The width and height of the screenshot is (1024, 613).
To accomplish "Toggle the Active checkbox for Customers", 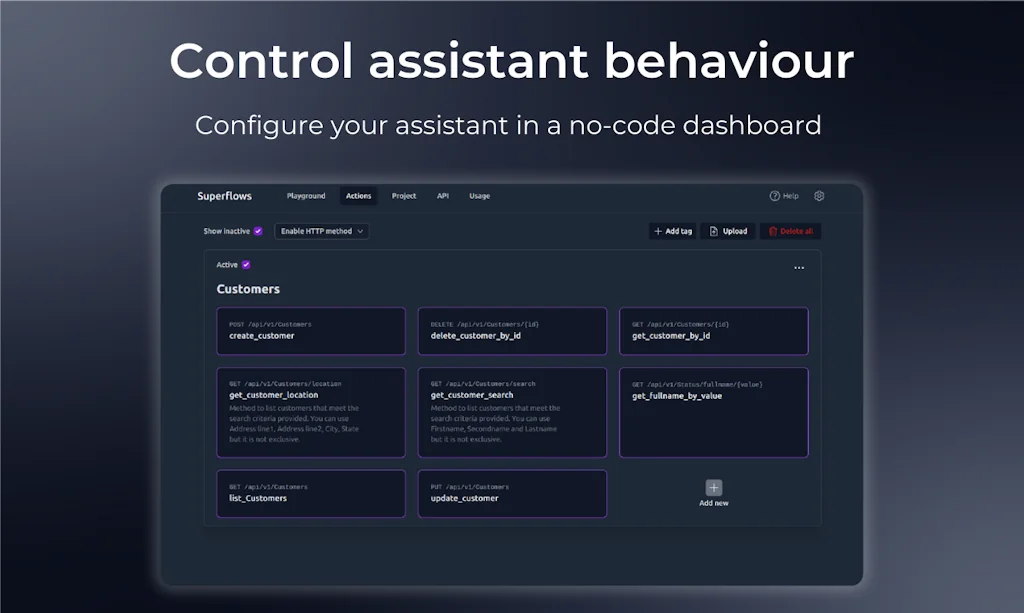I will coord(246,265).
